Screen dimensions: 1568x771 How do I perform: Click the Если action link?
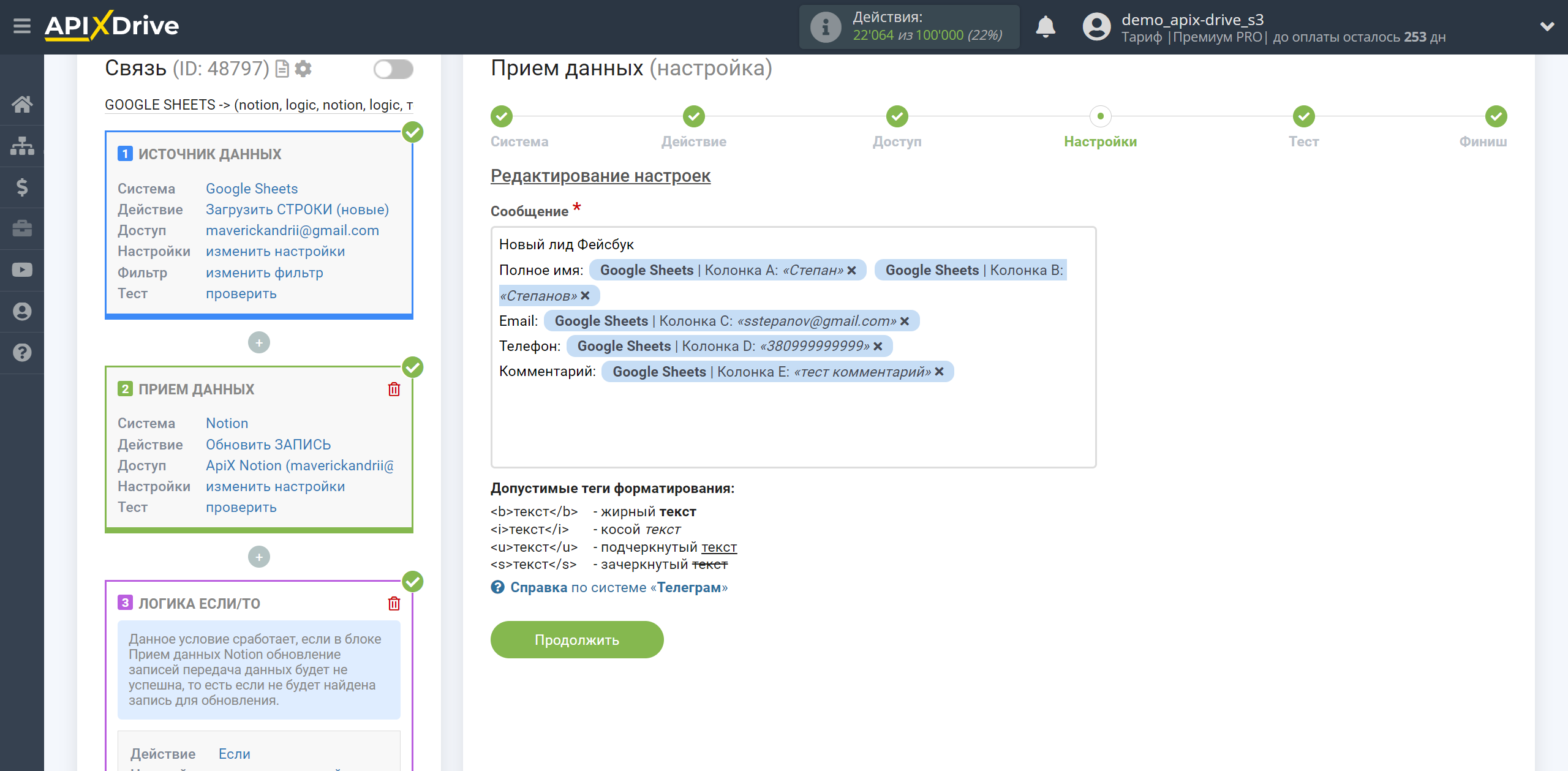click(x=234, y=754)
